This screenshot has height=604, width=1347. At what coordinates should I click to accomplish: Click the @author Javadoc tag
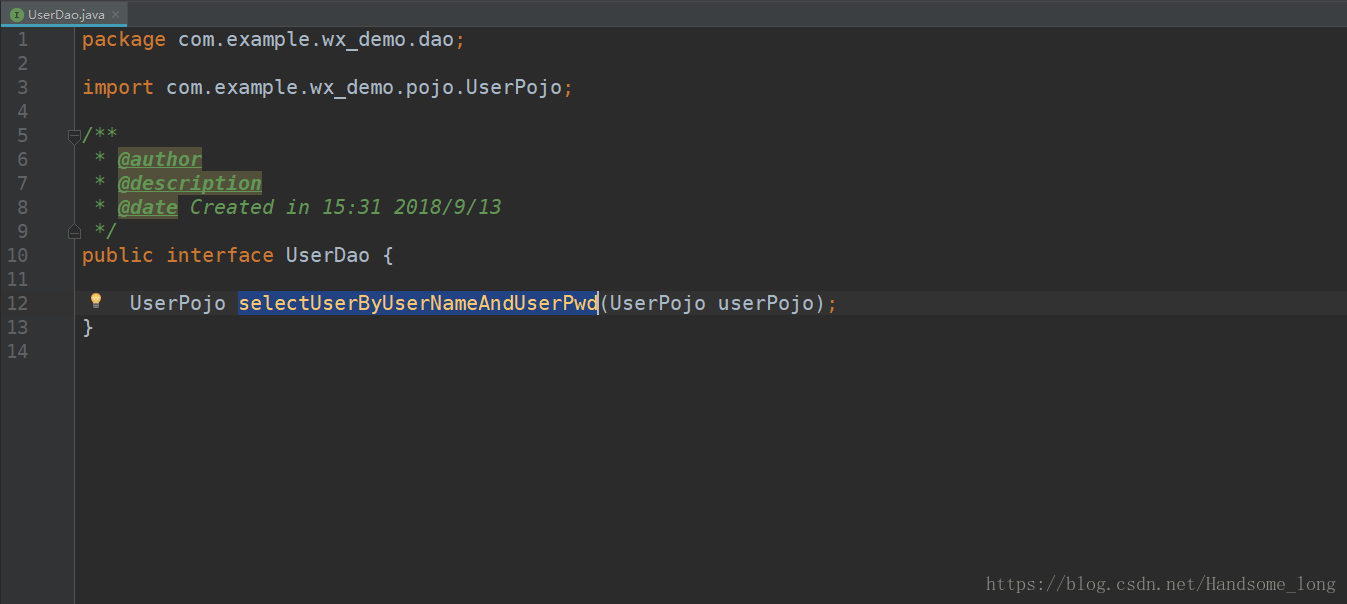coord(160,159)
